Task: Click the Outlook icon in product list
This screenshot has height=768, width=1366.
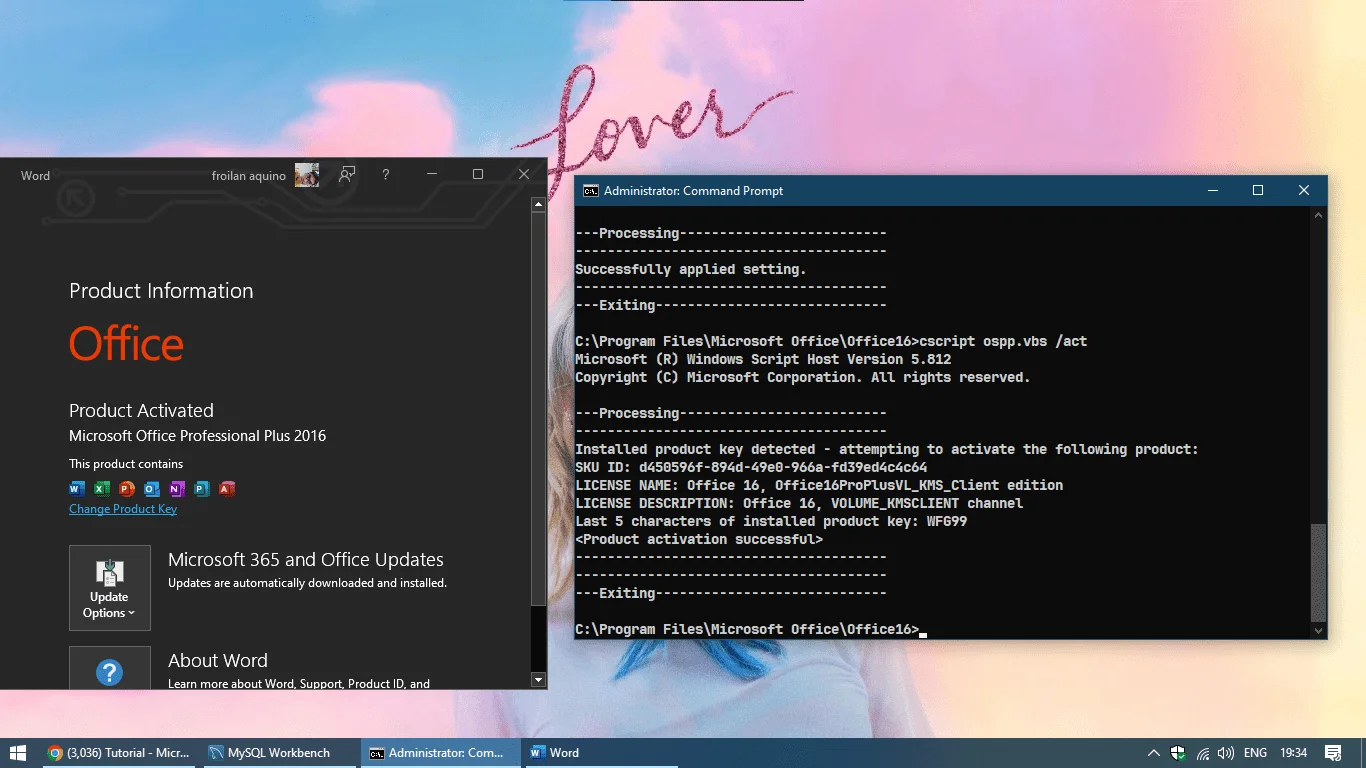Action: click(152, 489)
